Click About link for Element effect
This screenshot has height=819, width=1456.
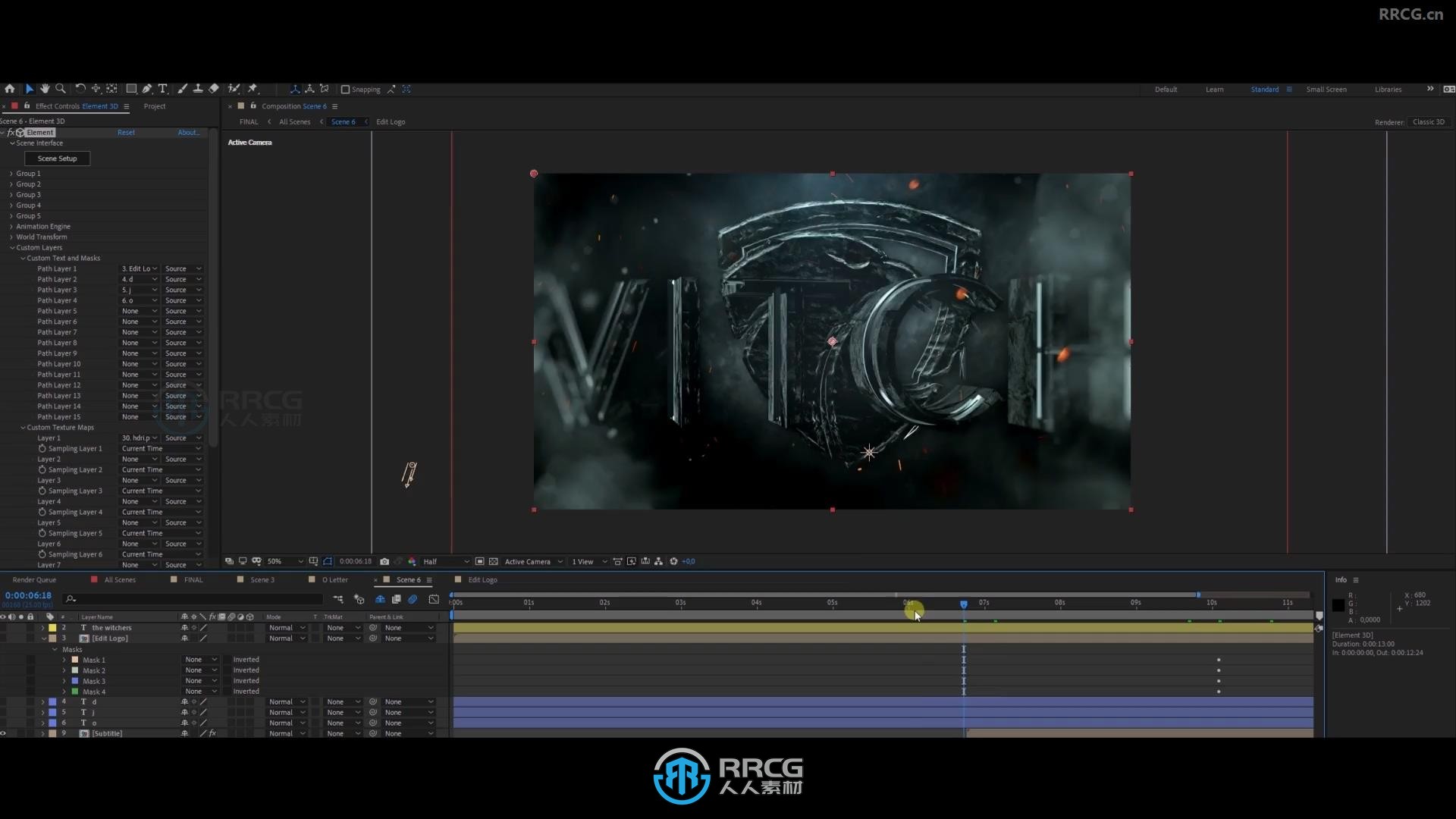point(188,133)
